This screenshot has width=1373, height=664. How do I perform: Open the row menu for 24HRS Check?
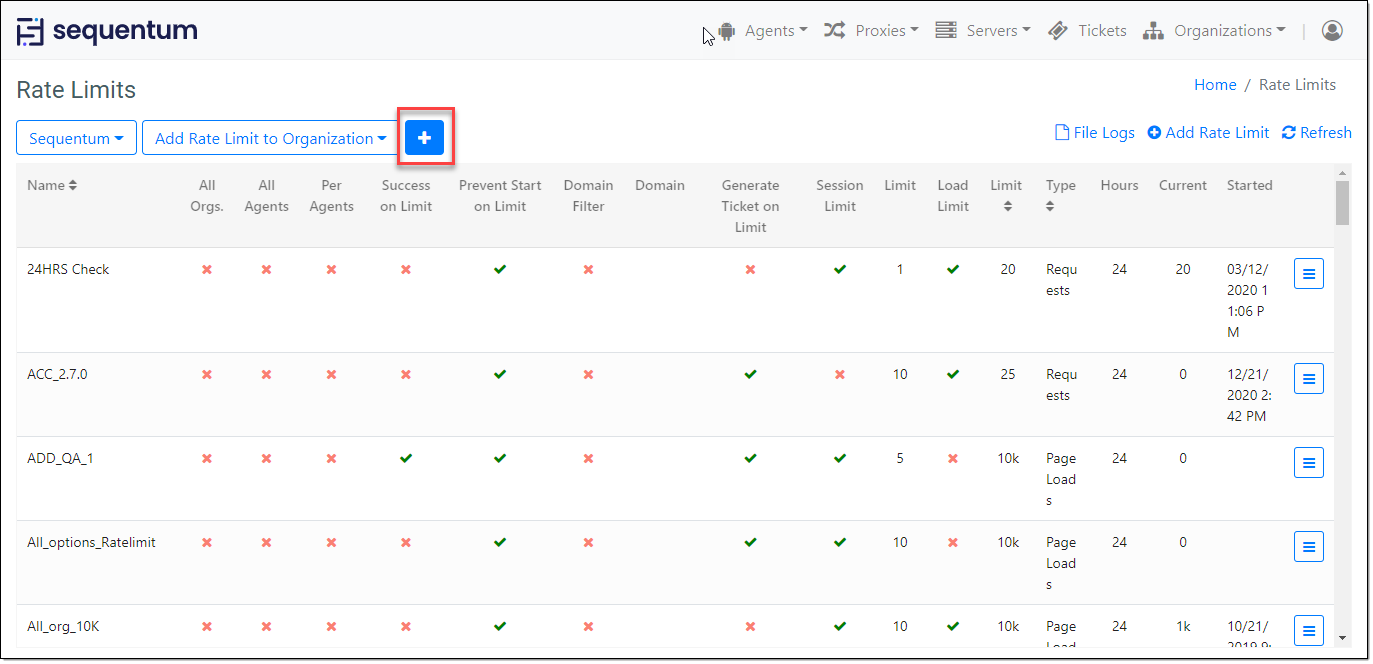coord(1308,273)
